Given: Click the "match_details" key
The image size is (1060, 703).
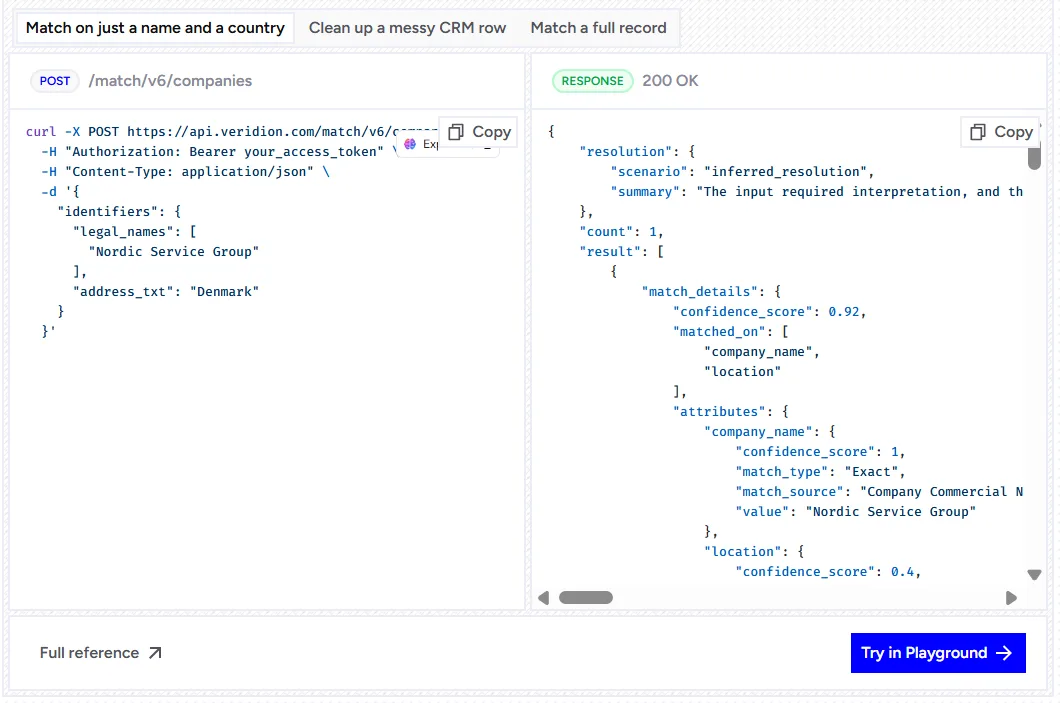Looking at the screenshot, I should 700,291.
